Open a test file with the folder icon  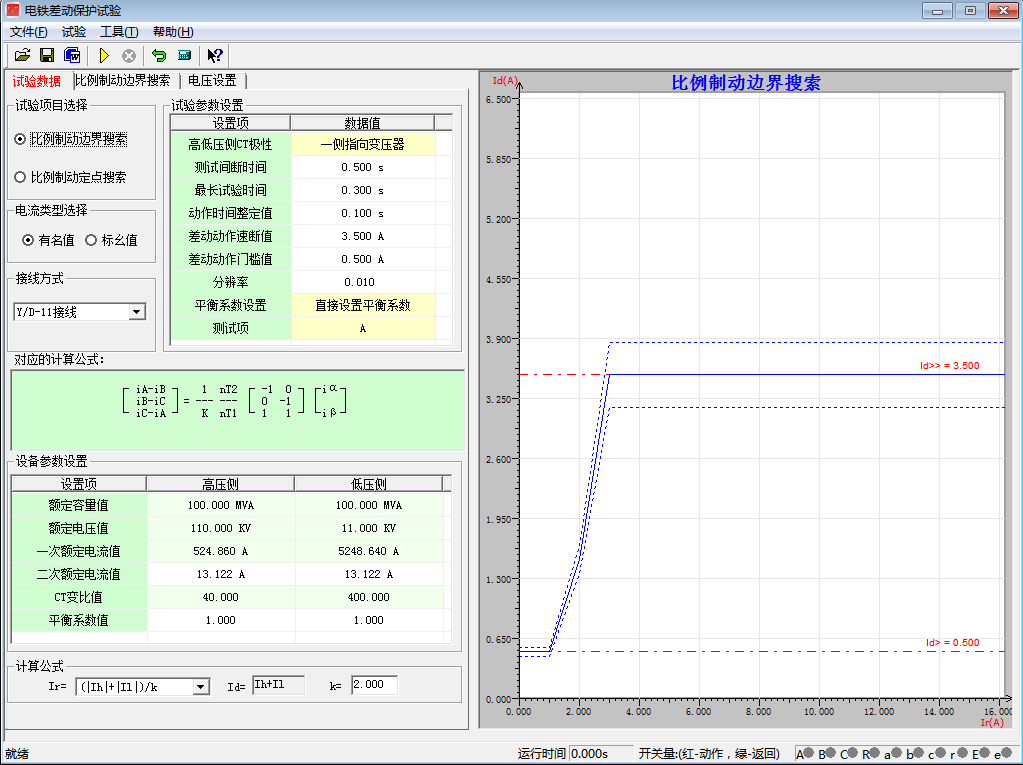(x=21, y=55)
